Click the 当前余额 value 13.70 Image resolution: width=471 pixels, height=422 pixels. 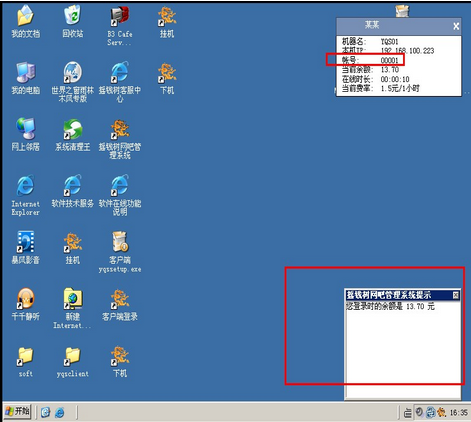pyautogui.click(x=390, y=70)
